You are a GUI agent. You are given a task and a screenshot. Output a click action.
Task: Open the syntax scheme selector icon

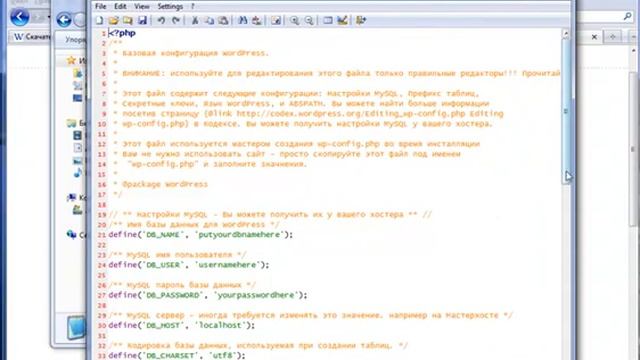328,20
